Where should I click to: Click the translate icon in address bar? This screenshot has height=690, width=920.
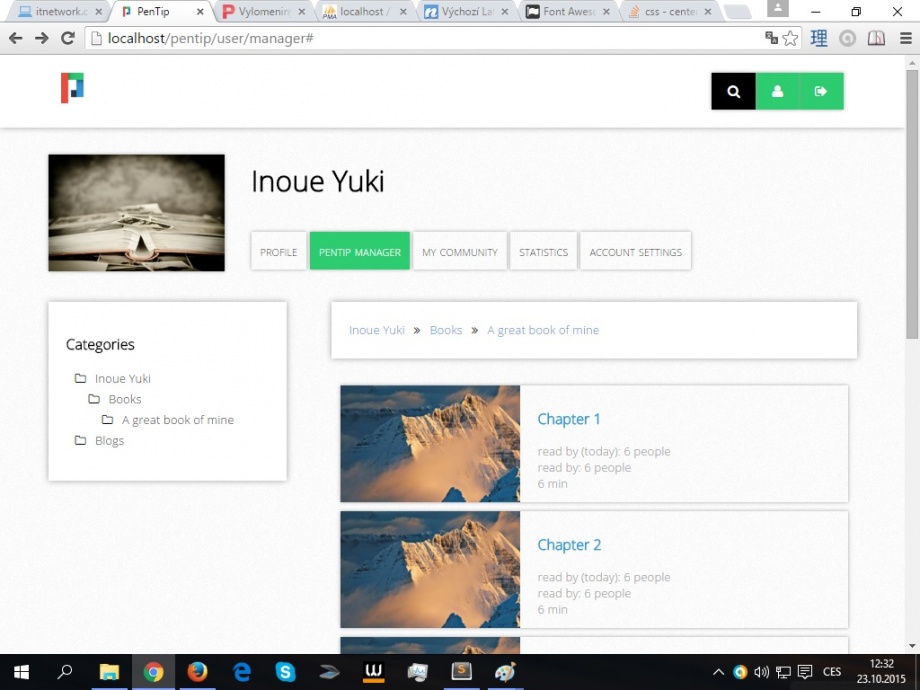tap(771, 38)
